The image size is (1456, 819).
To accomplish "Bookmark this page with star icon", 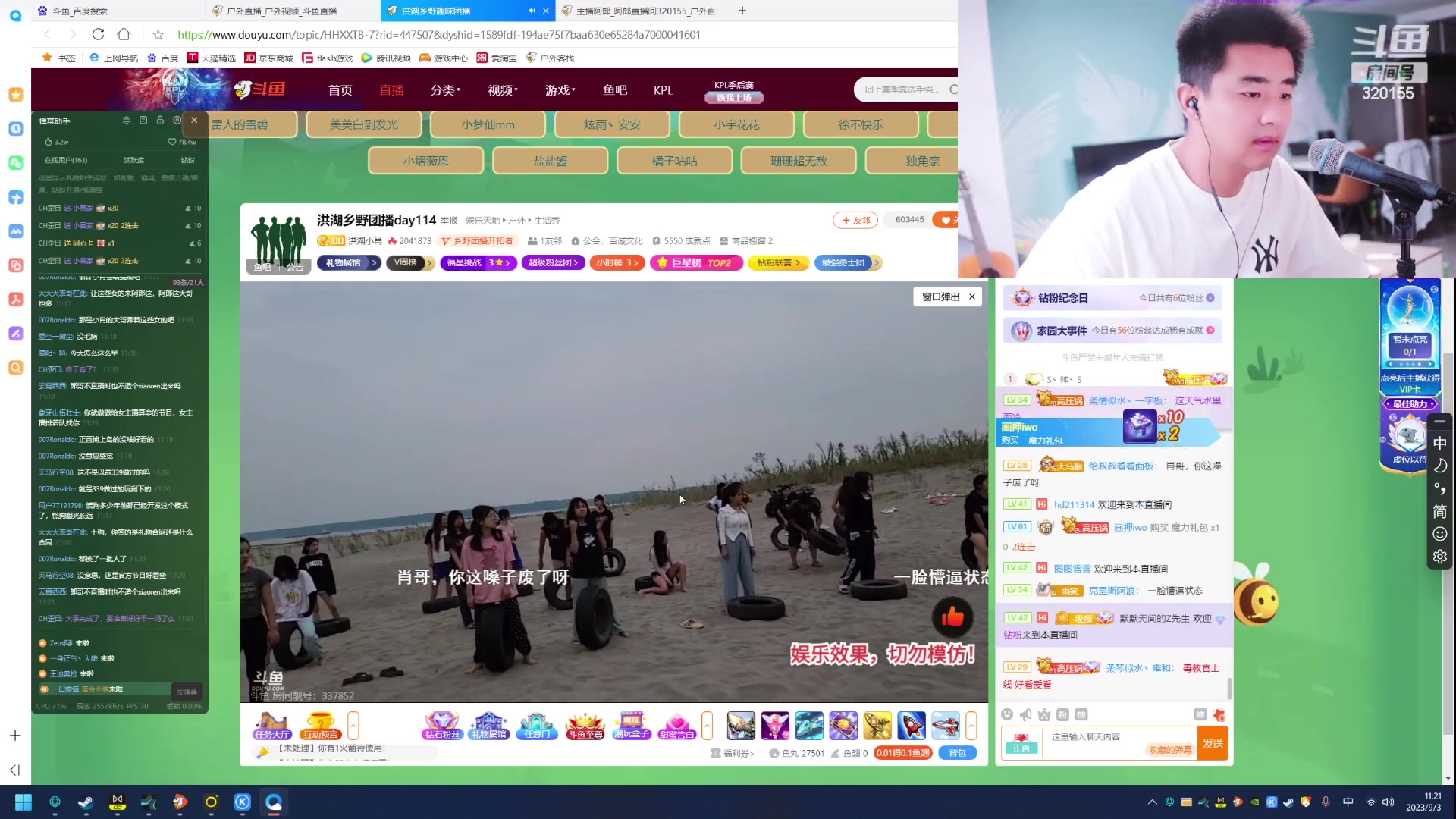I will [x=158, y=34].
